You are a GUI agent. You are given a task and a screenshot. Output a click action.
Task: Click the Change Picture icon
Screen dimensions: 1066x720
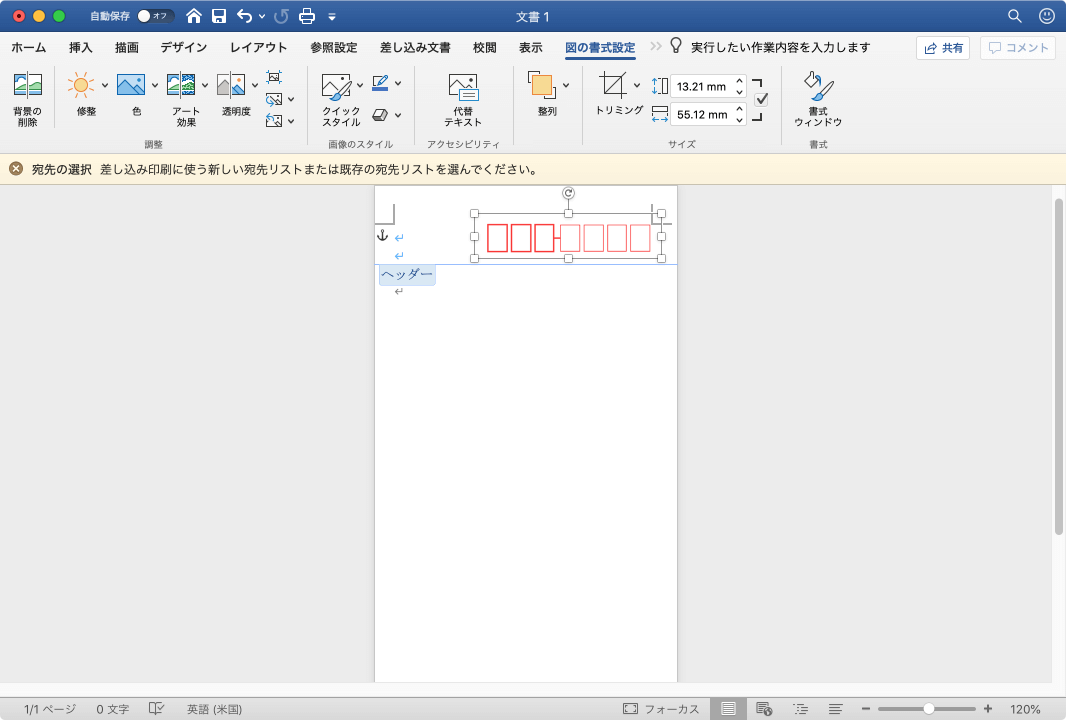[274, 100]
